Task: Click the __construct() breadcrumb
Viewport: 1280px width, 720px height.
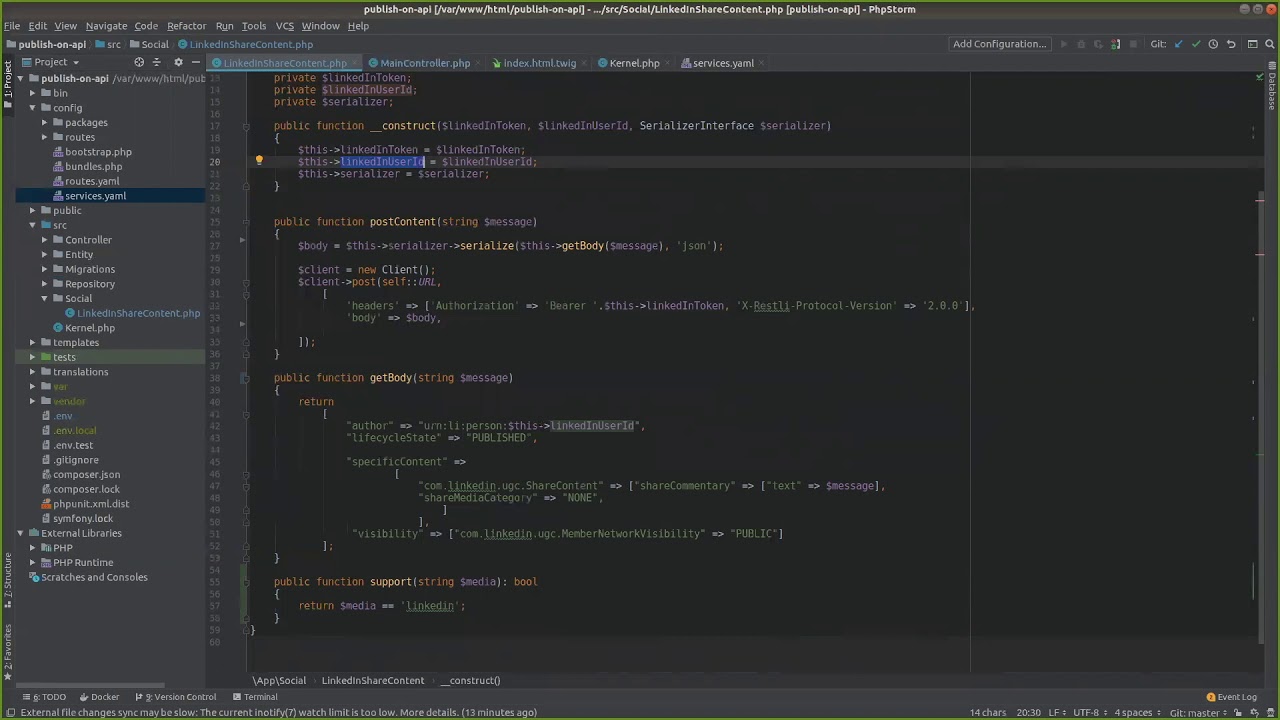Action: pyautogui.click(x=470, y=681)
